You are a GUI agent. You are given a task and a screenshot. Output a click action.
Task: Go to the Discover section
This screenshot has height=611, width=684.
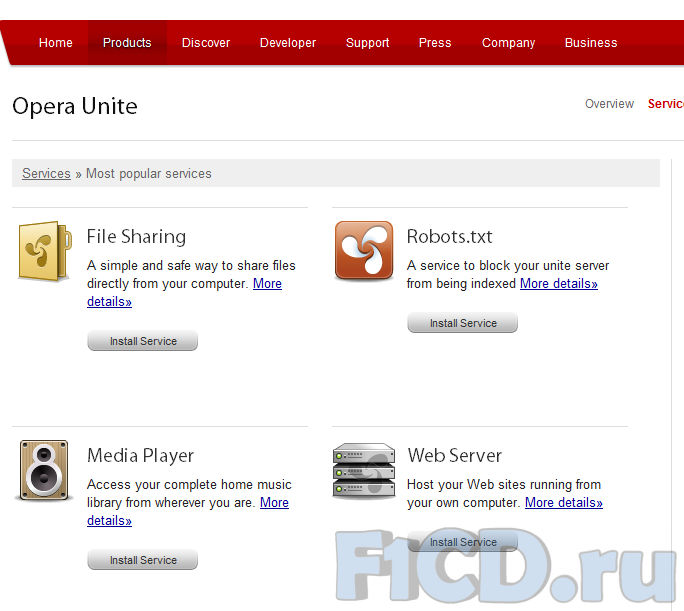tap(205, 43)
